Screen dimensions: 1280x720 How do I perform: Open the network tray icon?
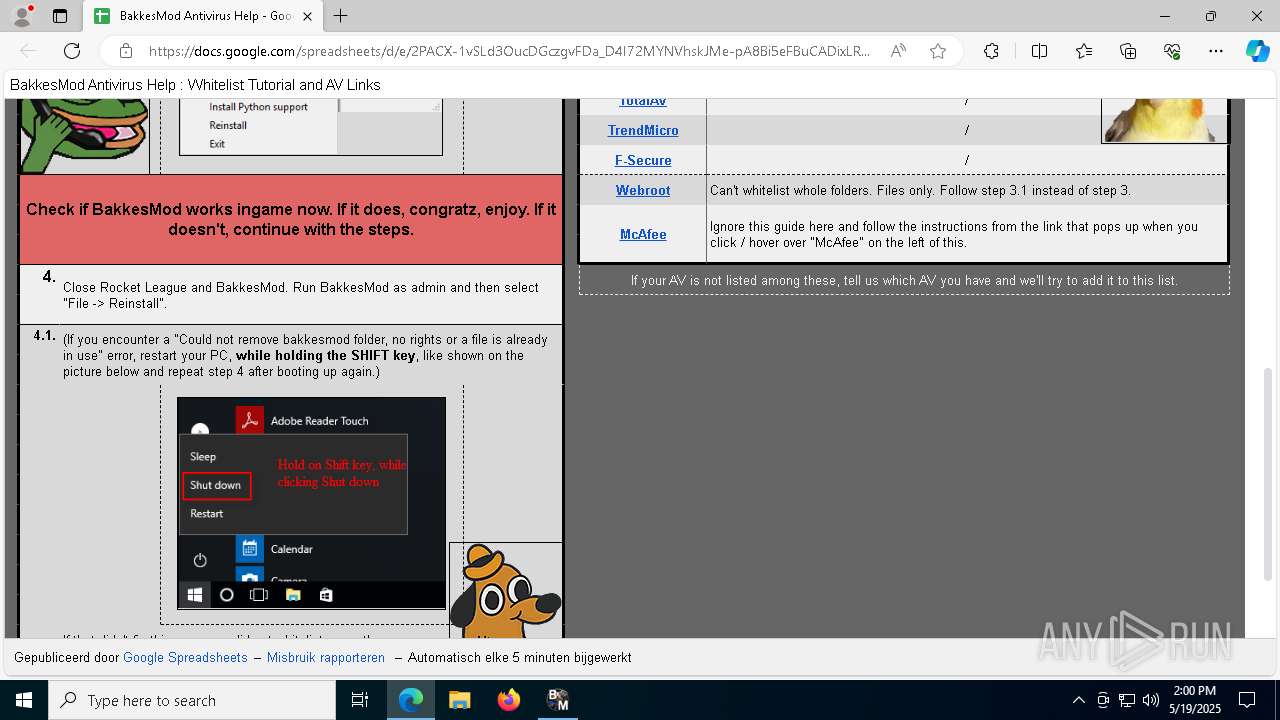(1127, 700)
